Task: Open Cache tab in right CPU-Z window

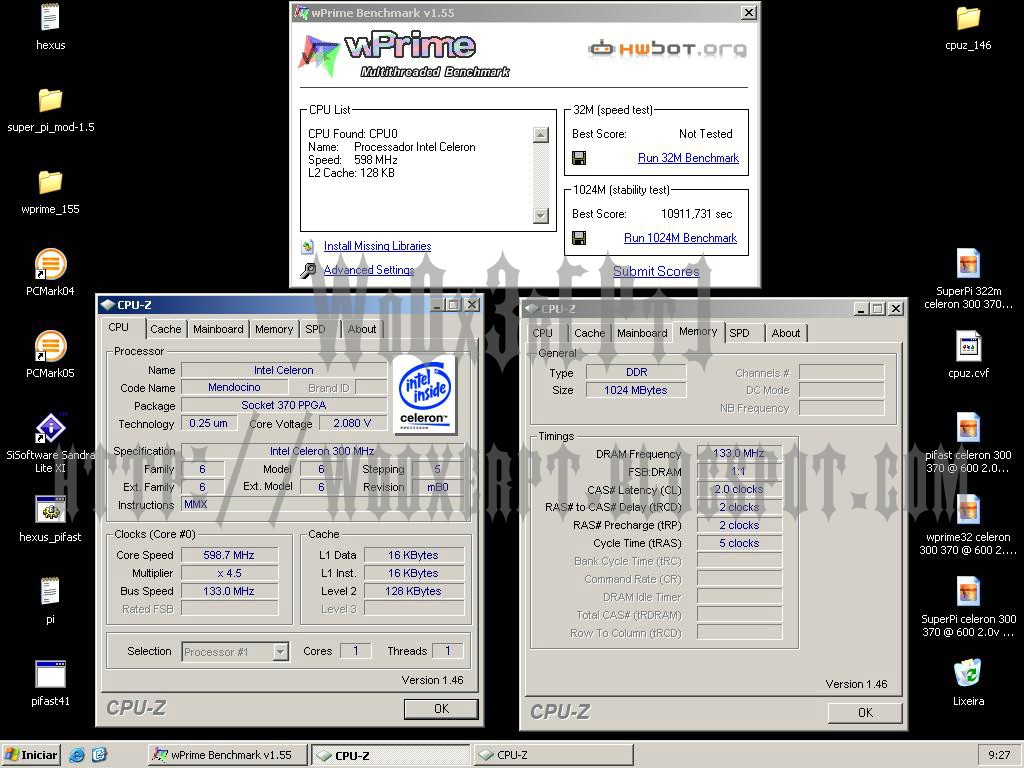Action: pos(589,333)
